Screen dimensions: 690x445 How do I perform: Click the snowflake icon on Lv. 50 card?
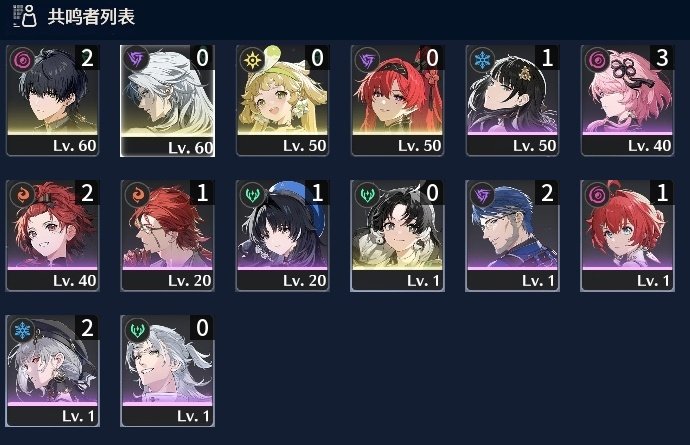click(482, 60)
